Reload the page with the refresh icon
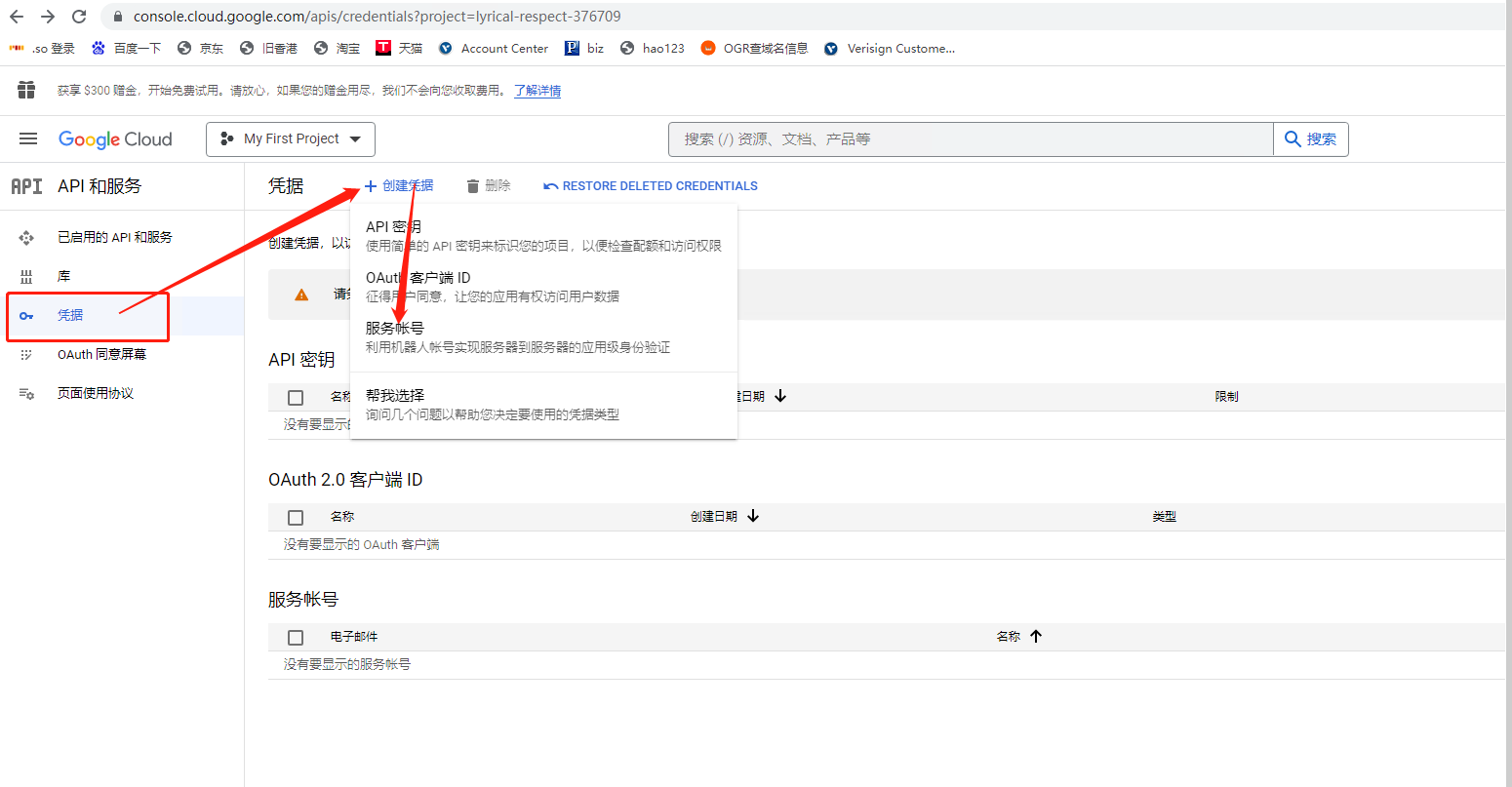Viewport: 1512px width, 787px height. pos(78,16)
